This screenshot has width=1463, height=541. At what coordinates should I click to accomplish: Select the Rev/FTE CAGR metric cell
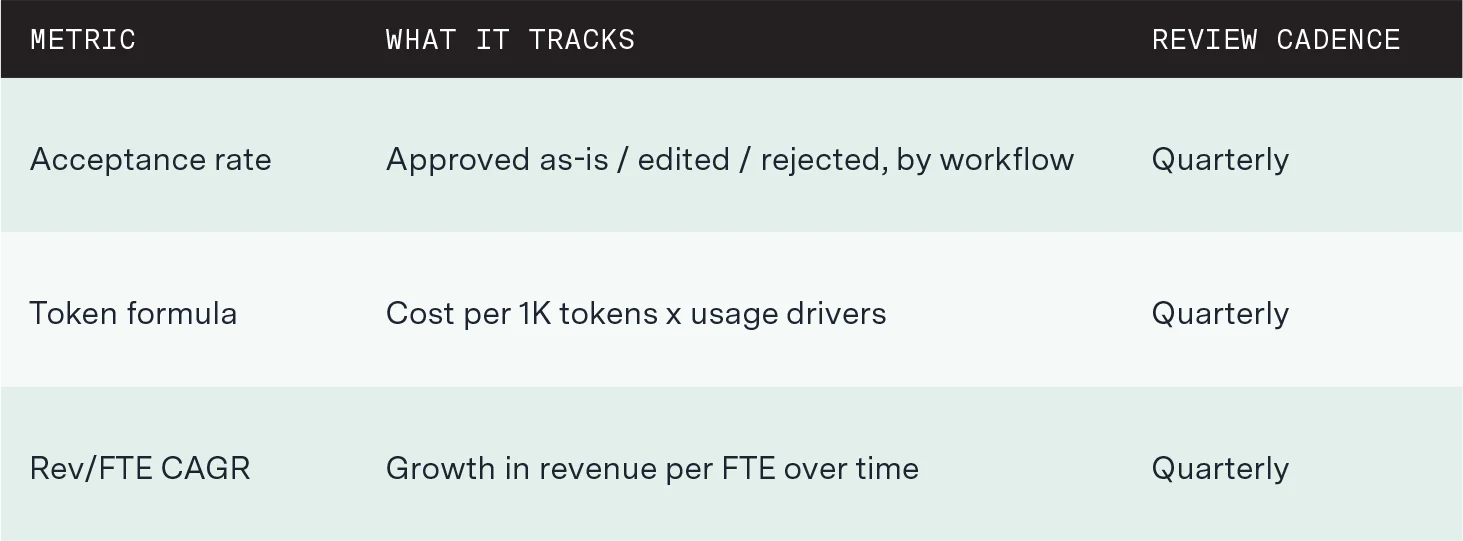pyautogui.click(x=140, y=468)
